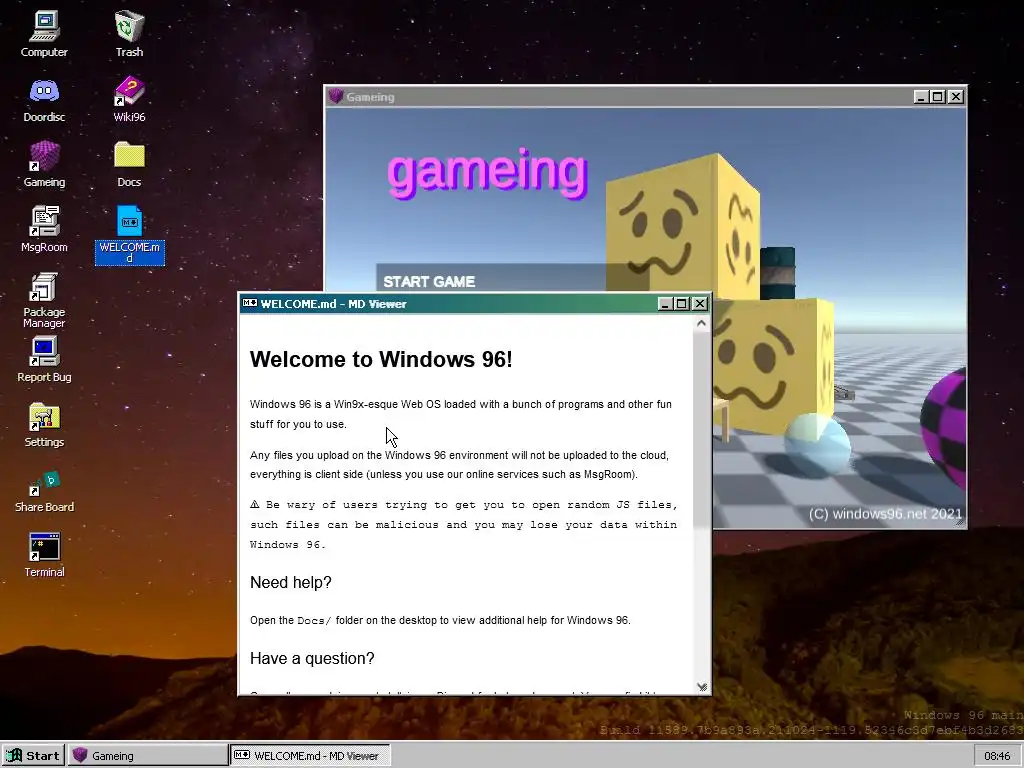
Task: Minimize the MD Viewer window
Action: click(665, 304)
